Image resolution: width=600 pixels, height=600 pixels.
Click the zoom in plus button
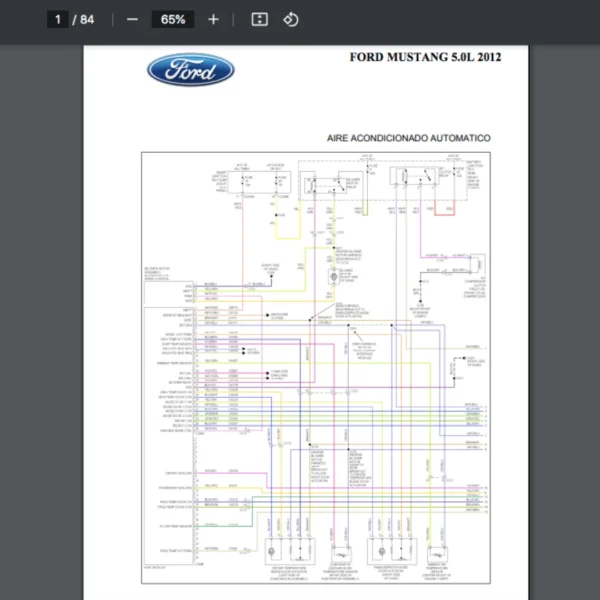(213, 19)
